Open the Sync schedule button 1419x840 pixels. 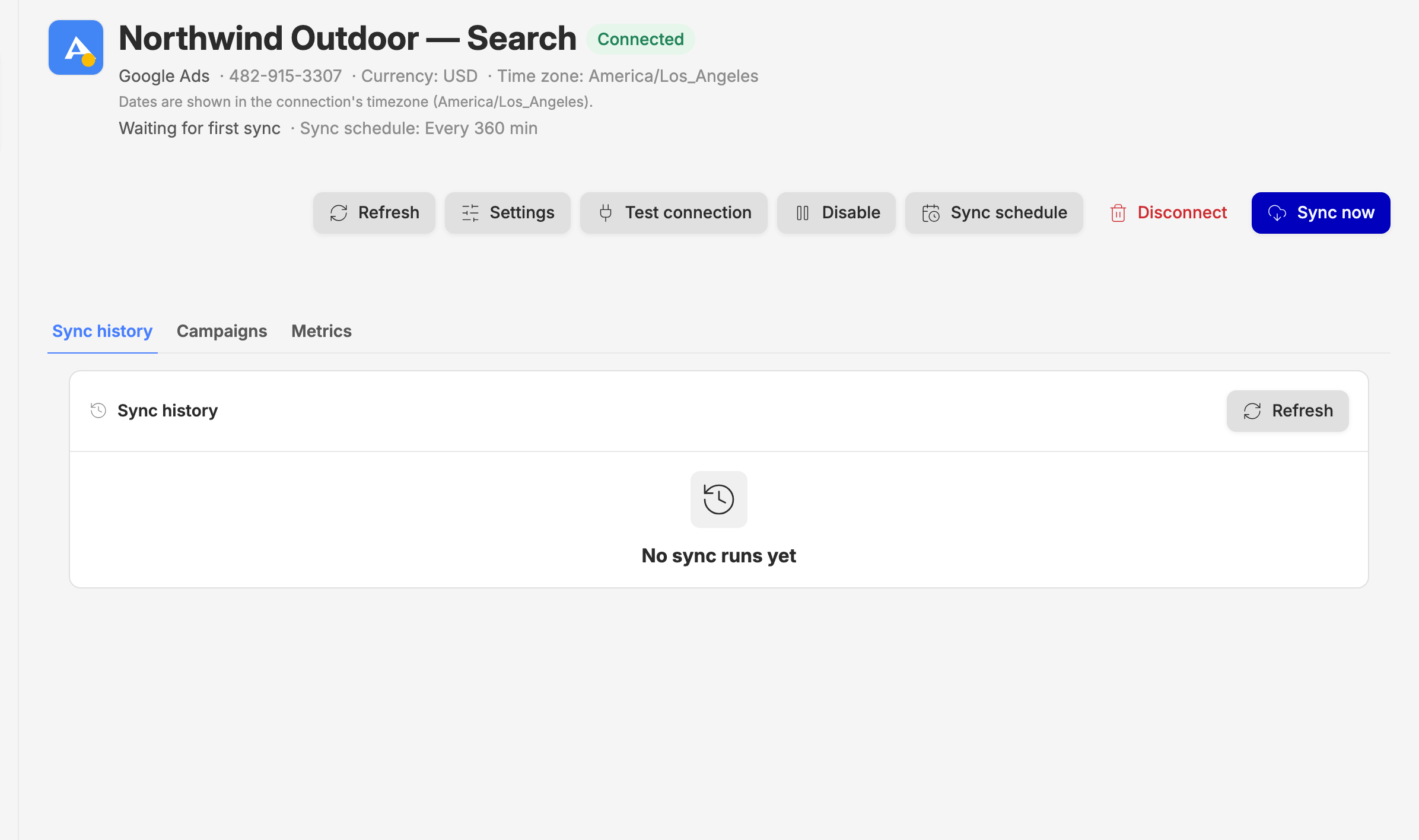pos(994,213)
